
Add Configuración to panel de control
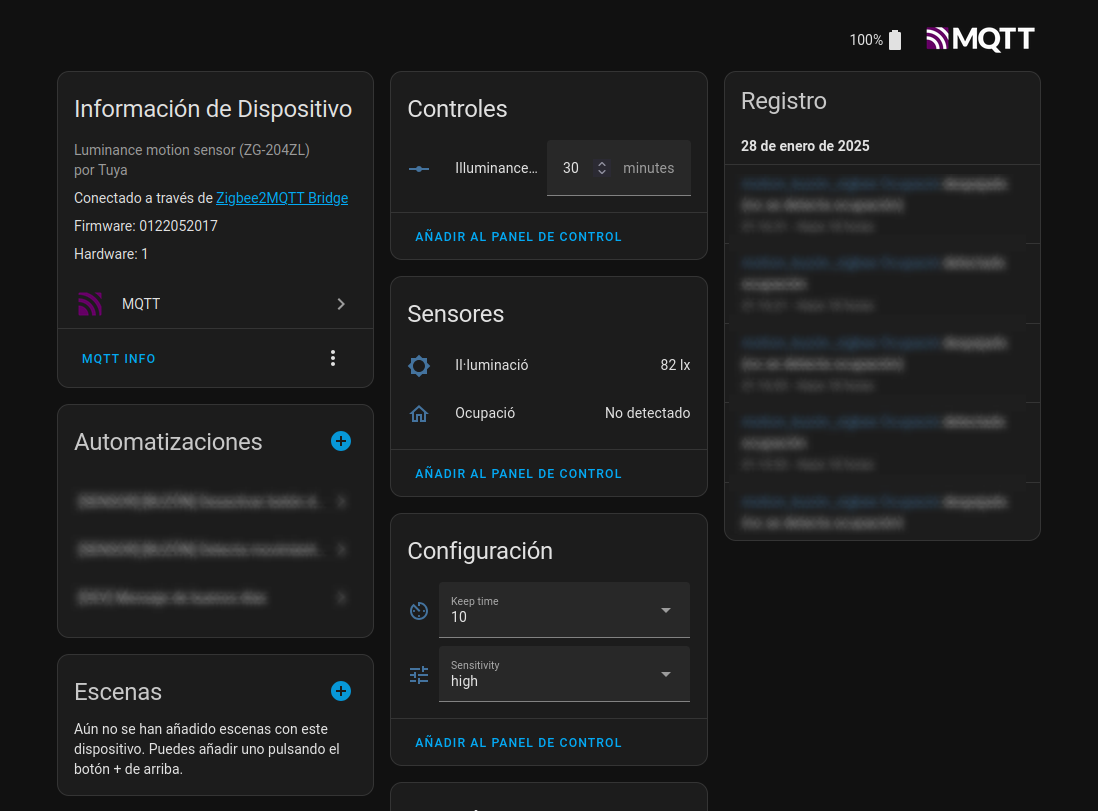(518, 743)
